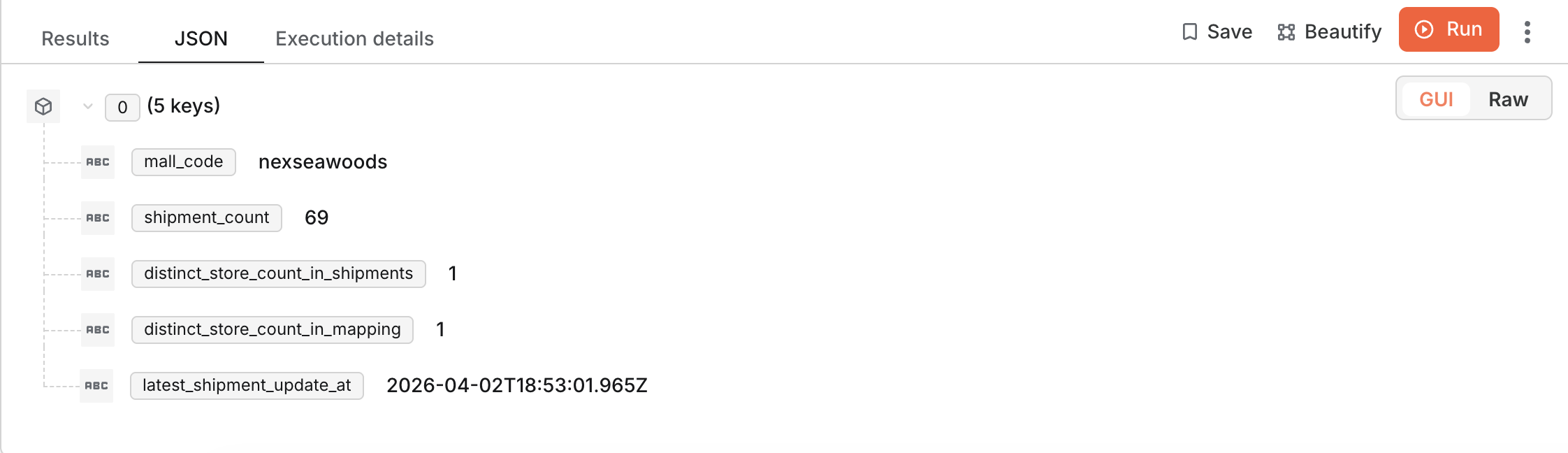
Task: Switch the view to Raw mode
Action: coord(1509,99)
